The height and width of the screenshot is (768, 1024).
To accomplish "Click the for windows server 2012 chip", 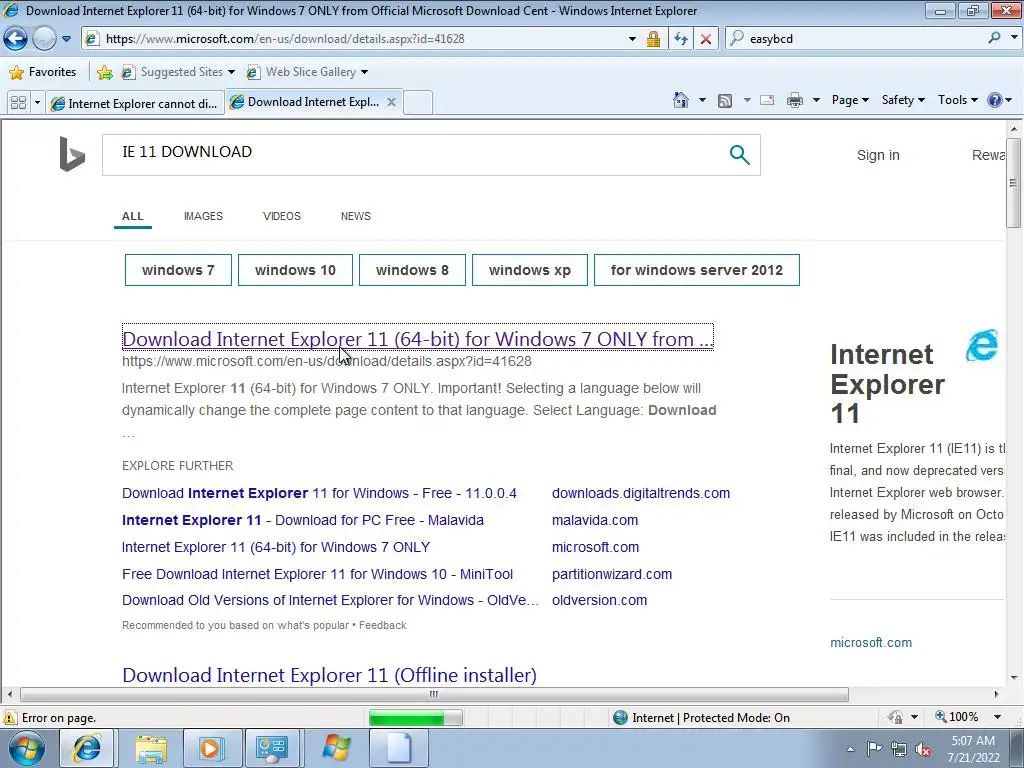I will 697,270.
